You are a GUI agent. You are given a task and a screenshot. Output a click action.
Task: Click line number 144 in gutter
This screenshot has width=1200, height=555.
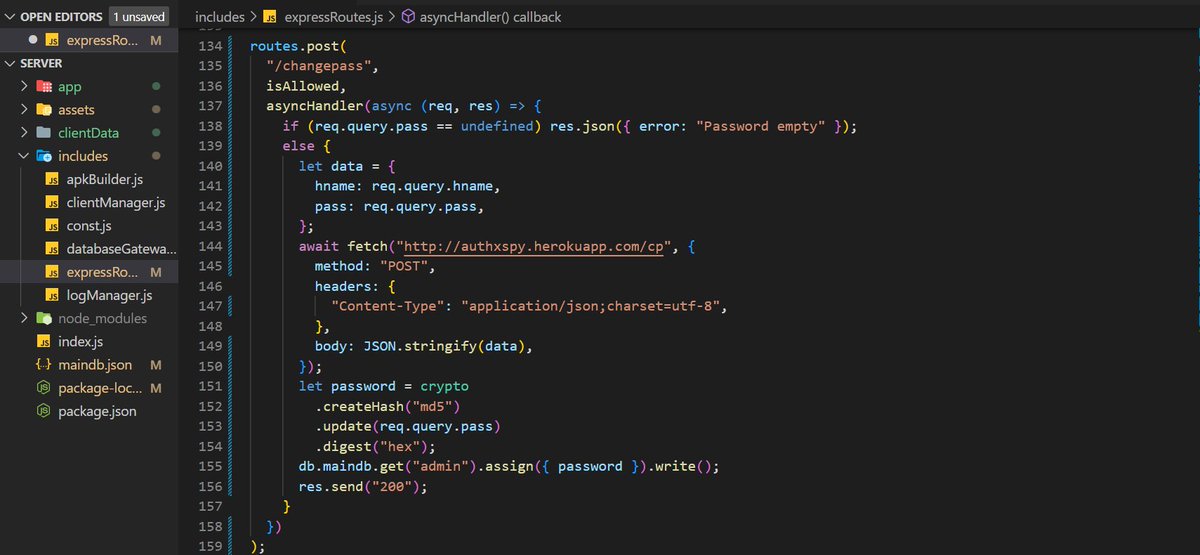coord(209,245)
